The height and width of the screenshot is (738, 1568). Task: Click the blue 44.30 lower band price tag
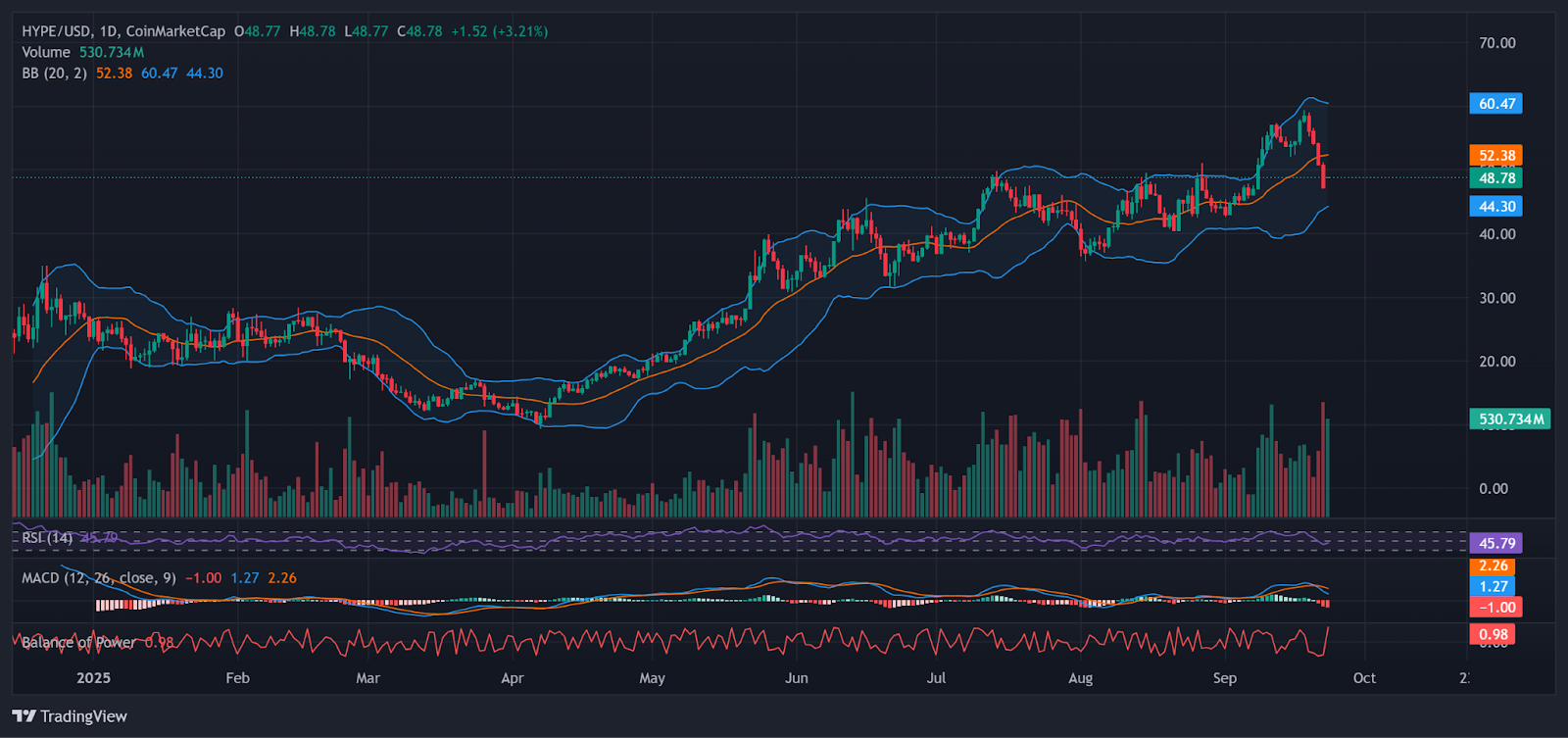(1495, 207)
